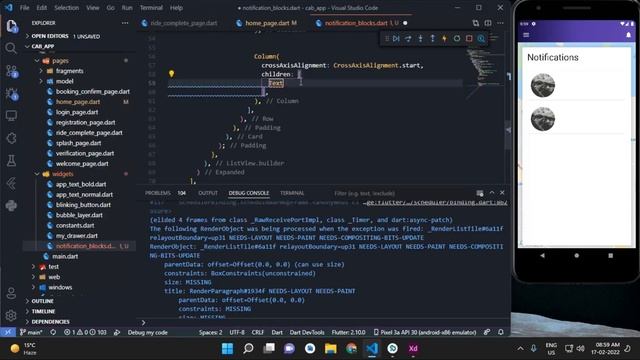Viewport: 640px width, 360px height.
Task: Expand the model folder
Action: pos(64,81)
